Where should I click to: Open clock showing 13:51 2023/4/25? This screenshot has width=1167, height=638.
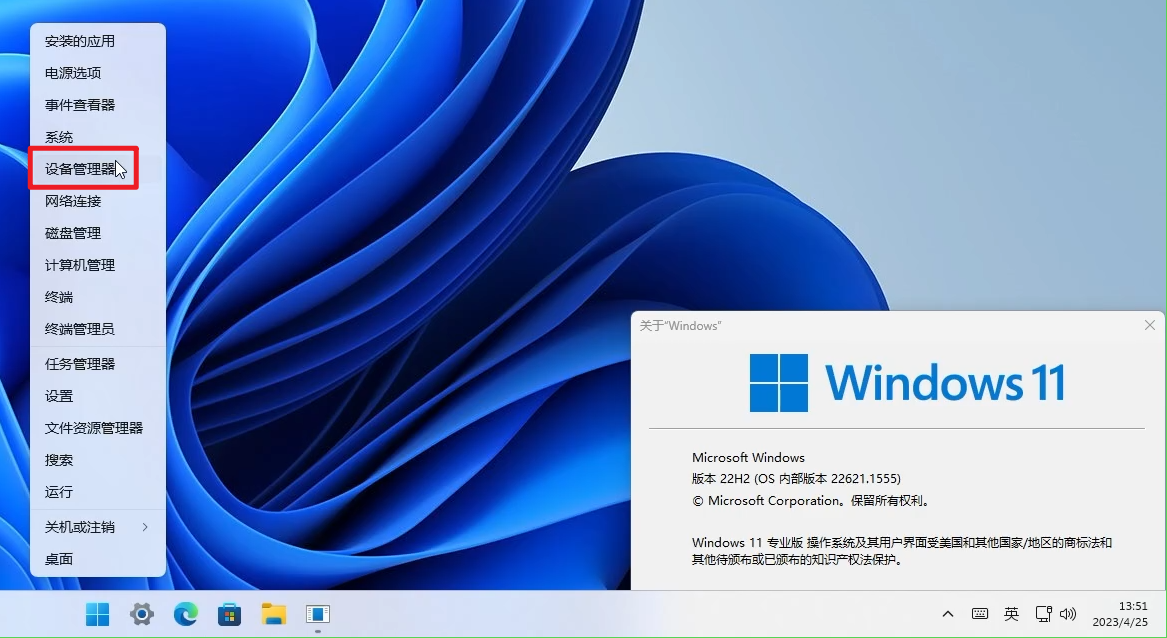[x=1120, y=614]
